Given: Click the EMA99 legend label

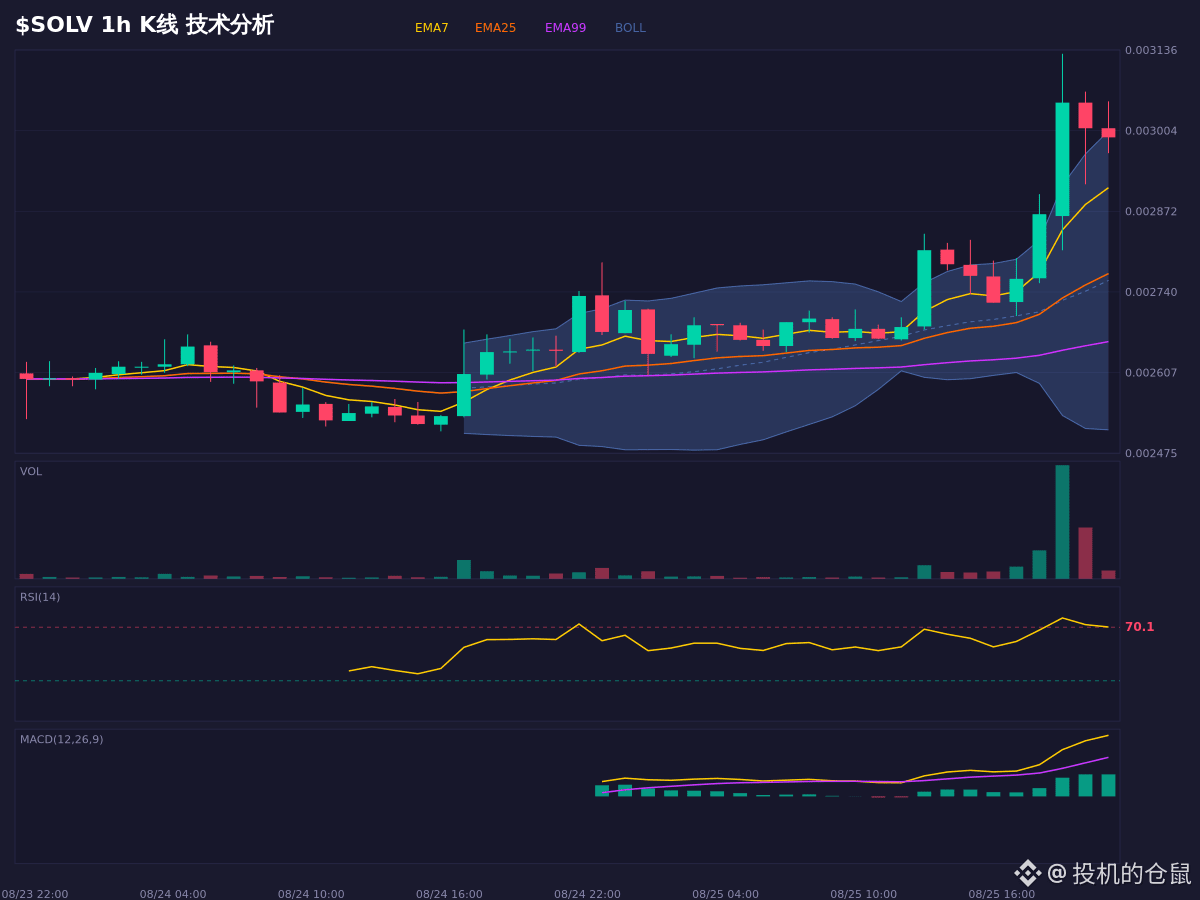Looking at the screenshot, I should coord(566,28).
